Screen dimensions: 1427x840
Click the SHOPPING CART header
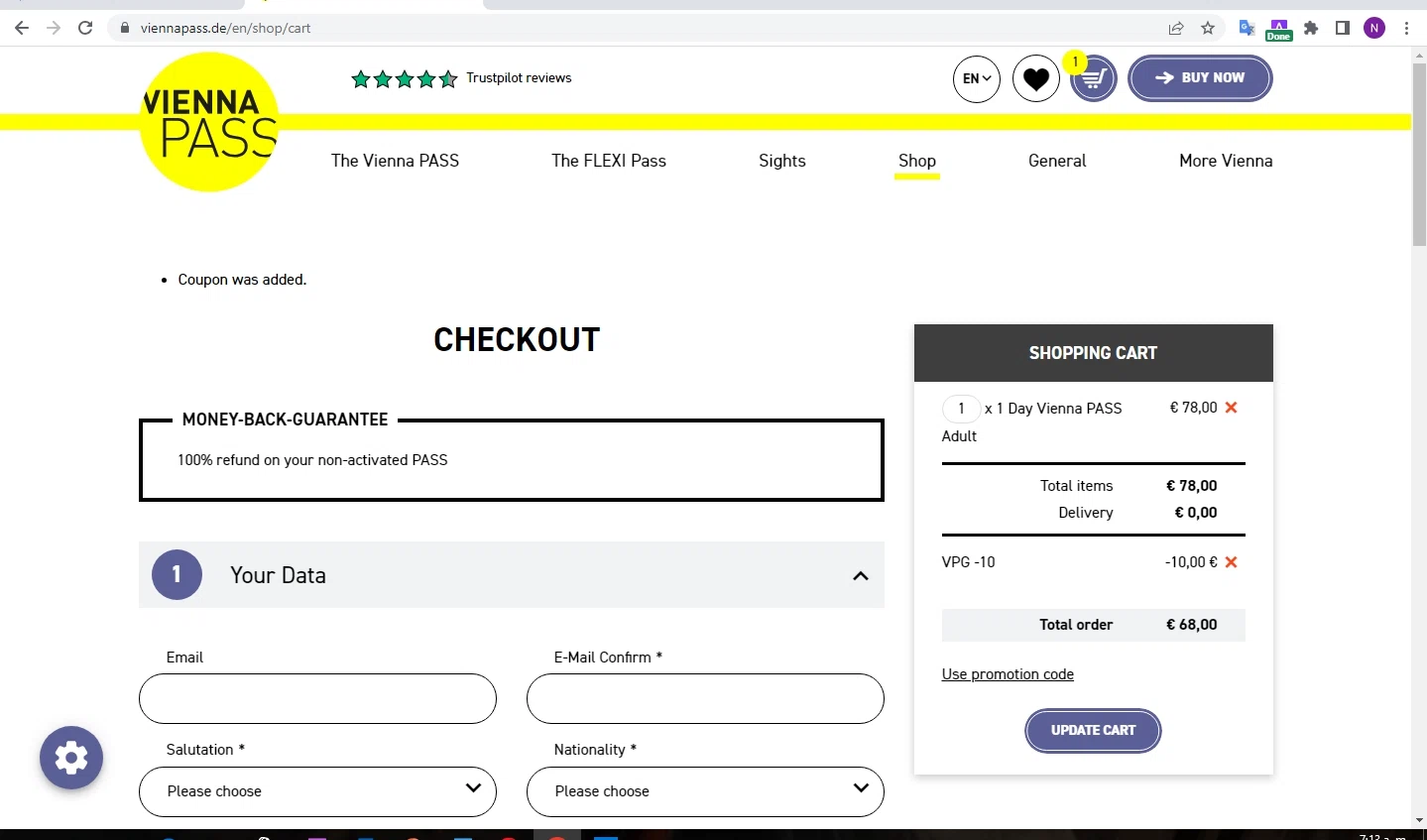coord(1093,353)
